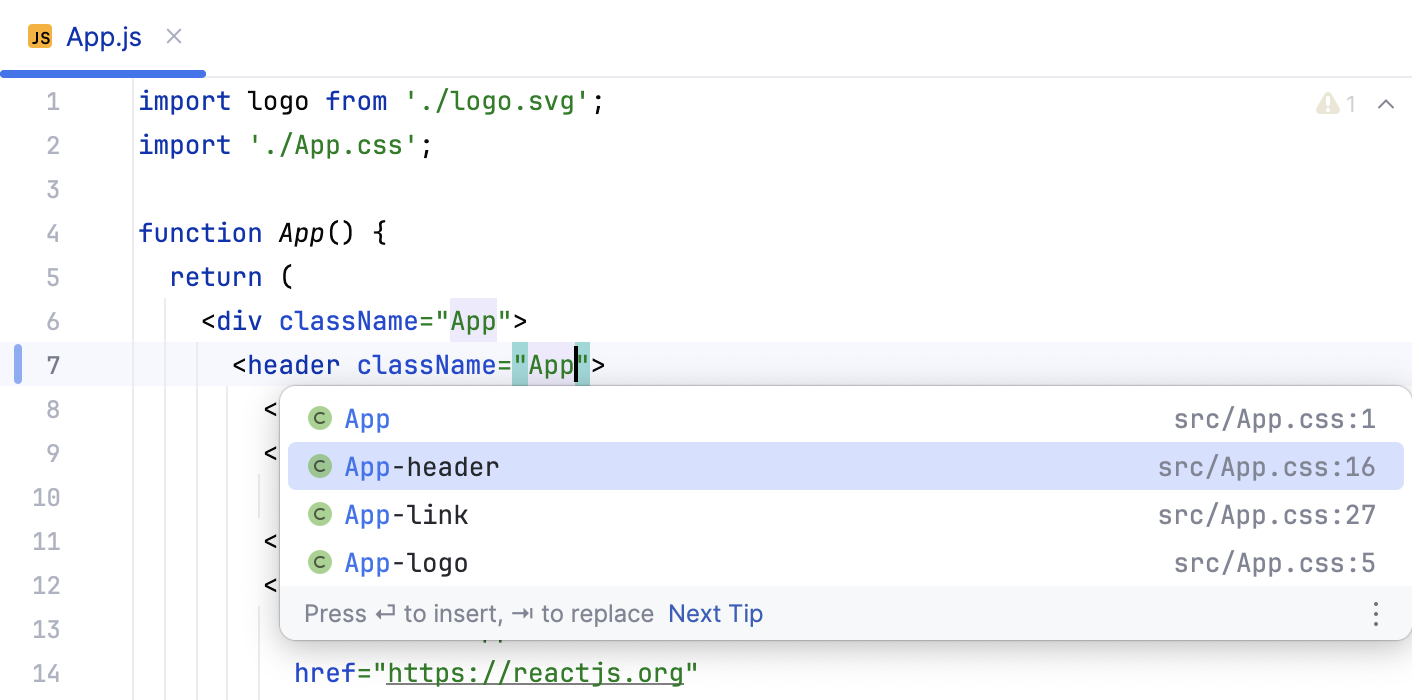Viewport: 1412px width, 700px height.
Task: Click the CSS class icon beside "App-header"
Action: 320,466
